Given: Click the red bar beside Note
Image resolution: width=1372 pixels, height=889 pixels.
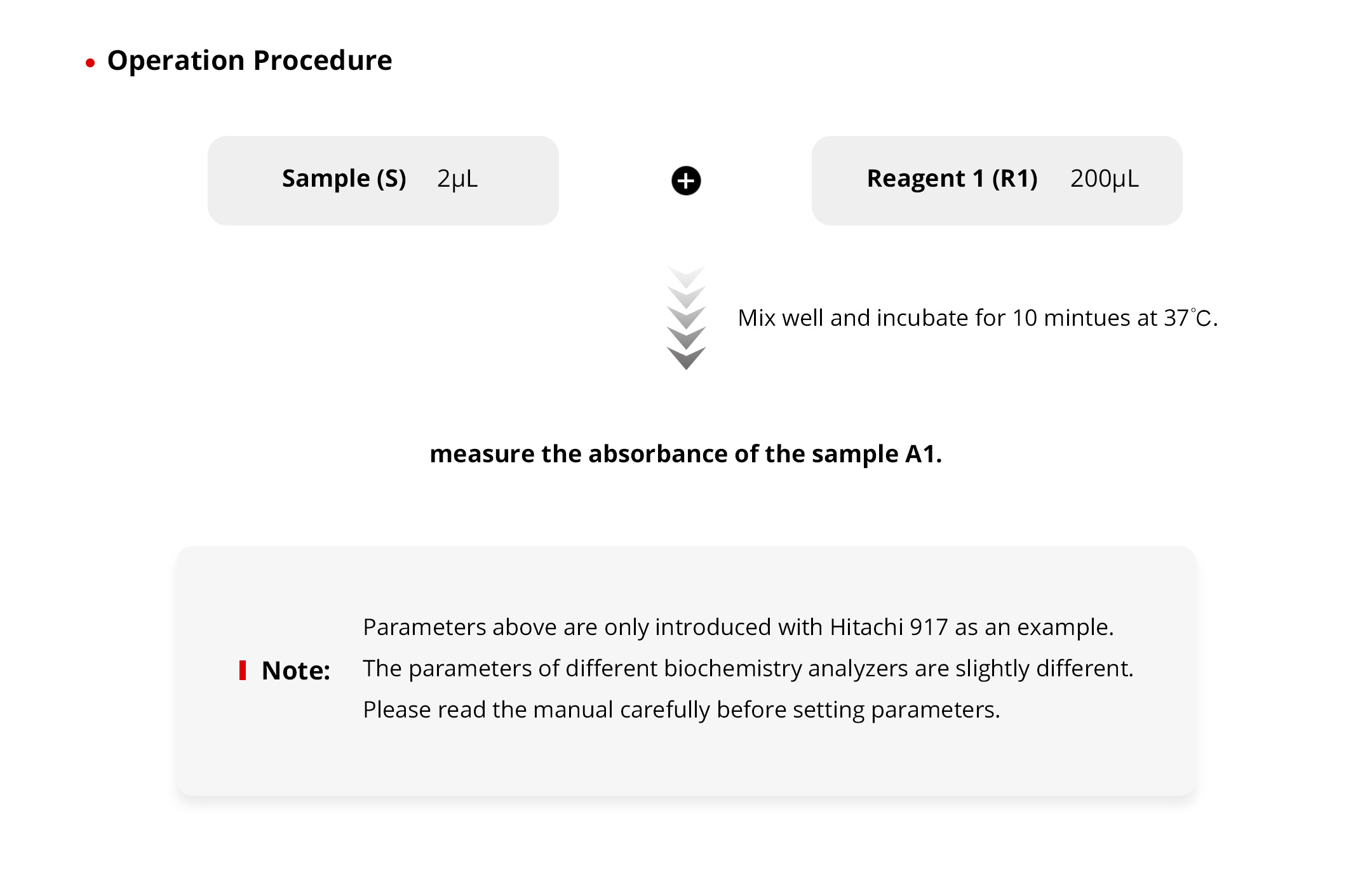Looking at the screenshot, I should tap(243, 671).
